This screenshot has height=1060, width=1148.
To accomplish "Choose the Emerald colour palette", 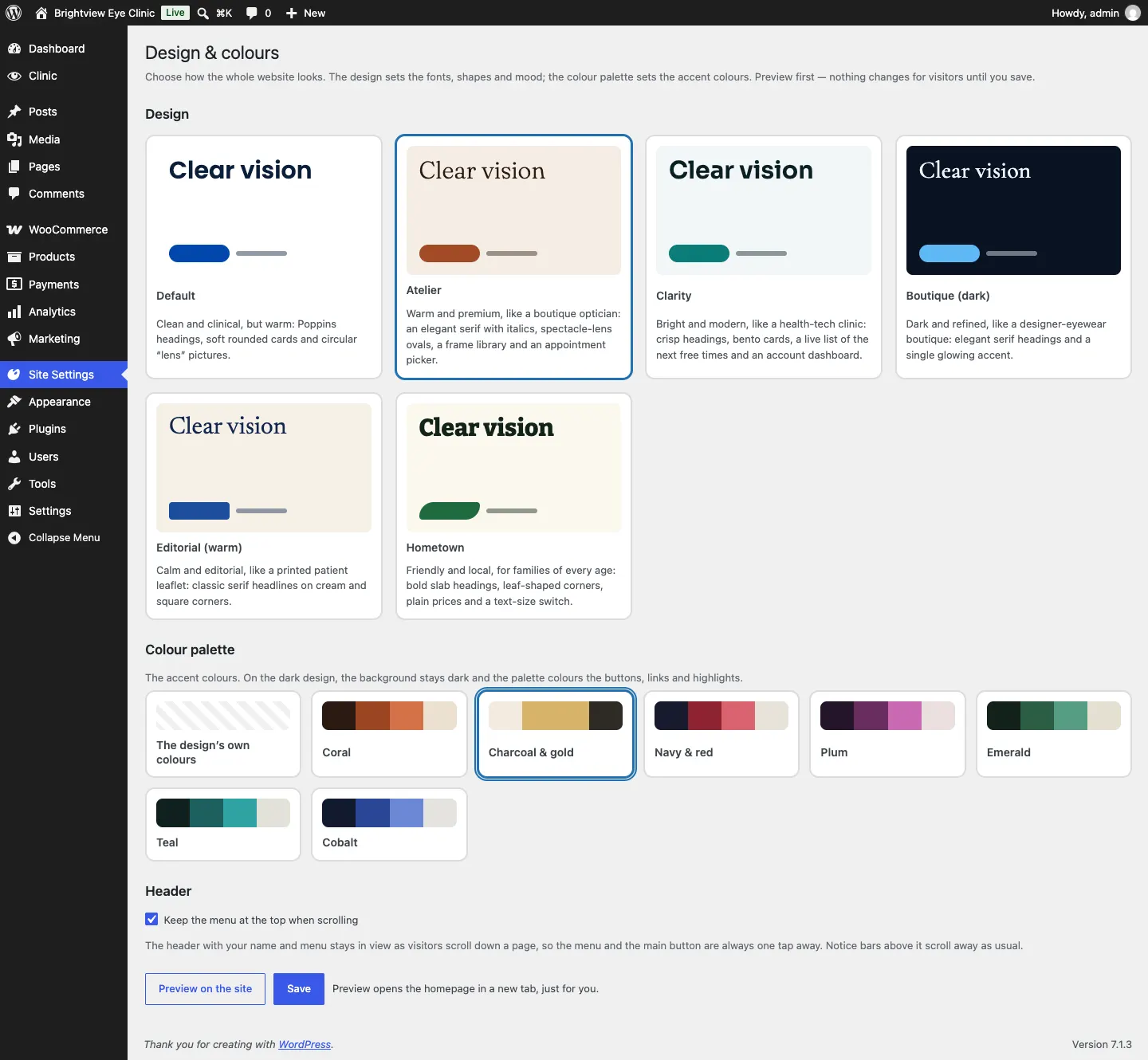I will [1054, 734].
